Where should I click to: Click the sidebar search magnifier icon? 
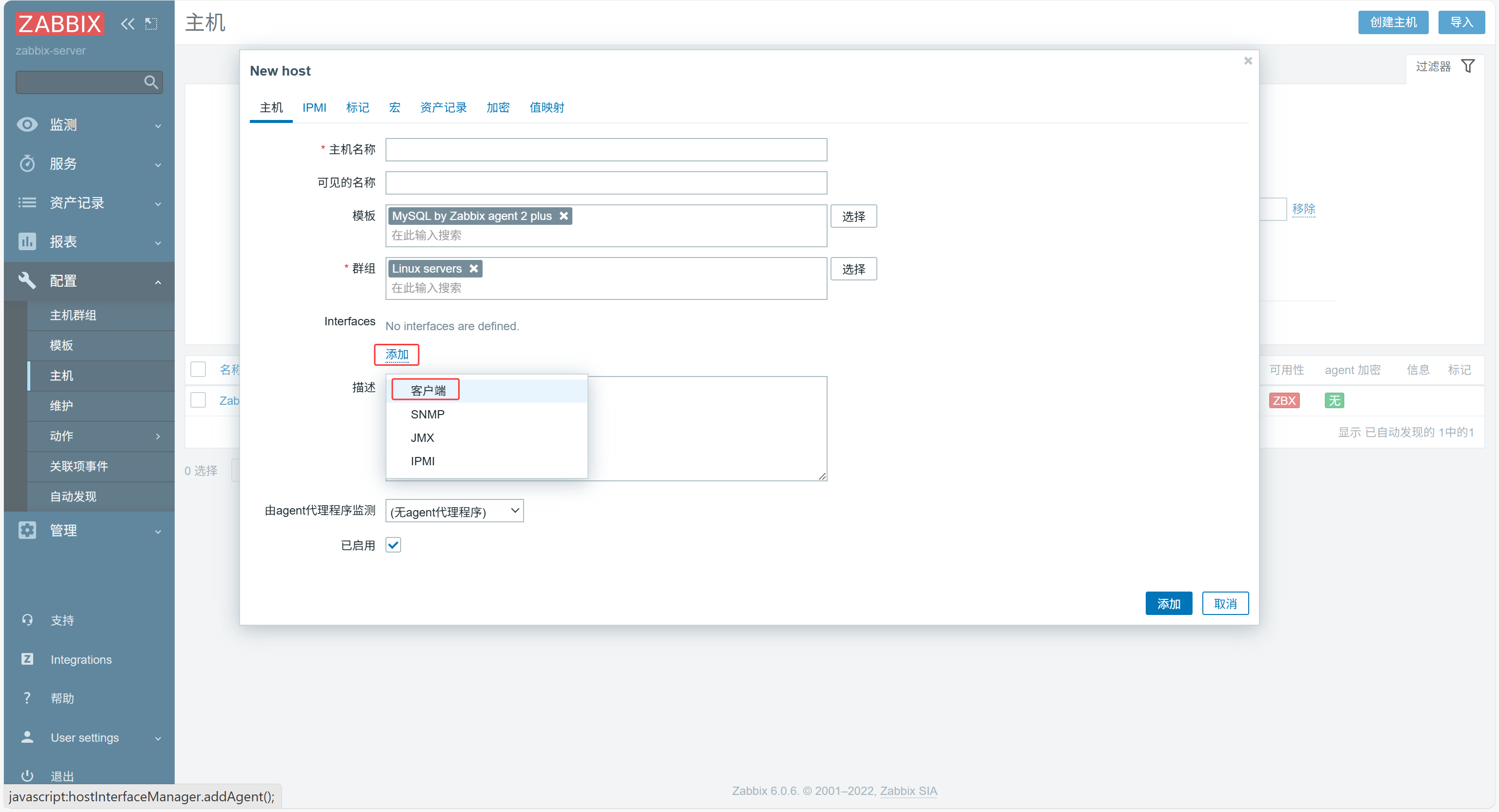[x=151, y=82]
